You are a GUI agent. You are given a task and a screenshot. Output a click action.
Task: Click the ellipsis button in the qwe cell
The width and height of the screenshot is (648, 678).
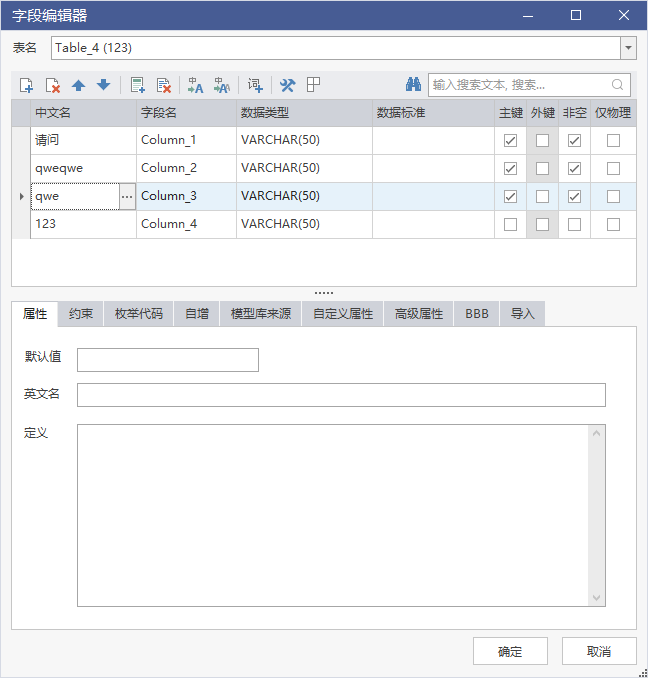click(x=127, y=197)
